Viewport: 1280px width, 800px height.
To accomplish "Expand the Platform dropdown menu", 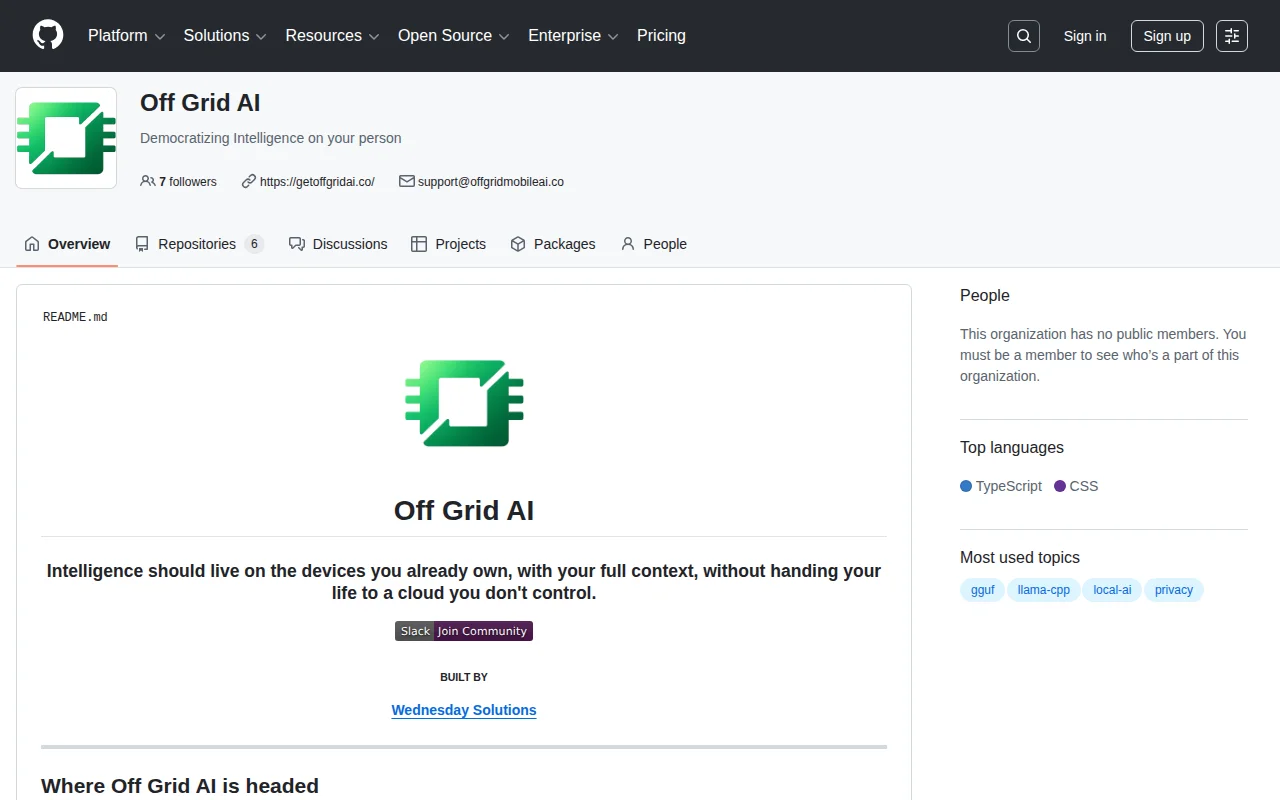I will 127,36.
